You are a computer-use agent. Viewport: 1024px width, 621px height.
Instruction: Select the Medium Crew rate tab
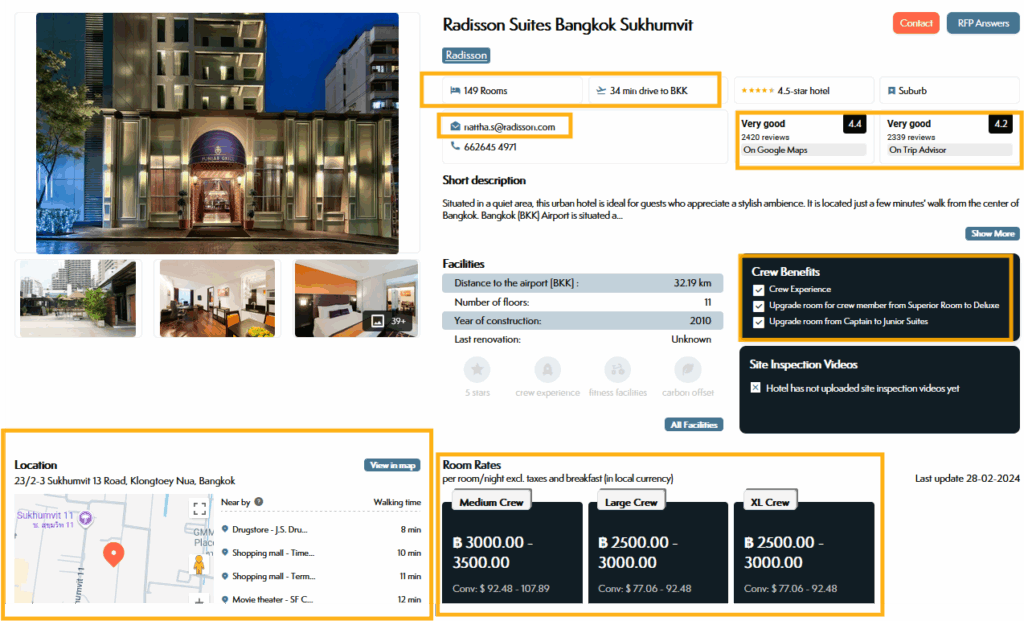coord(491,502)
